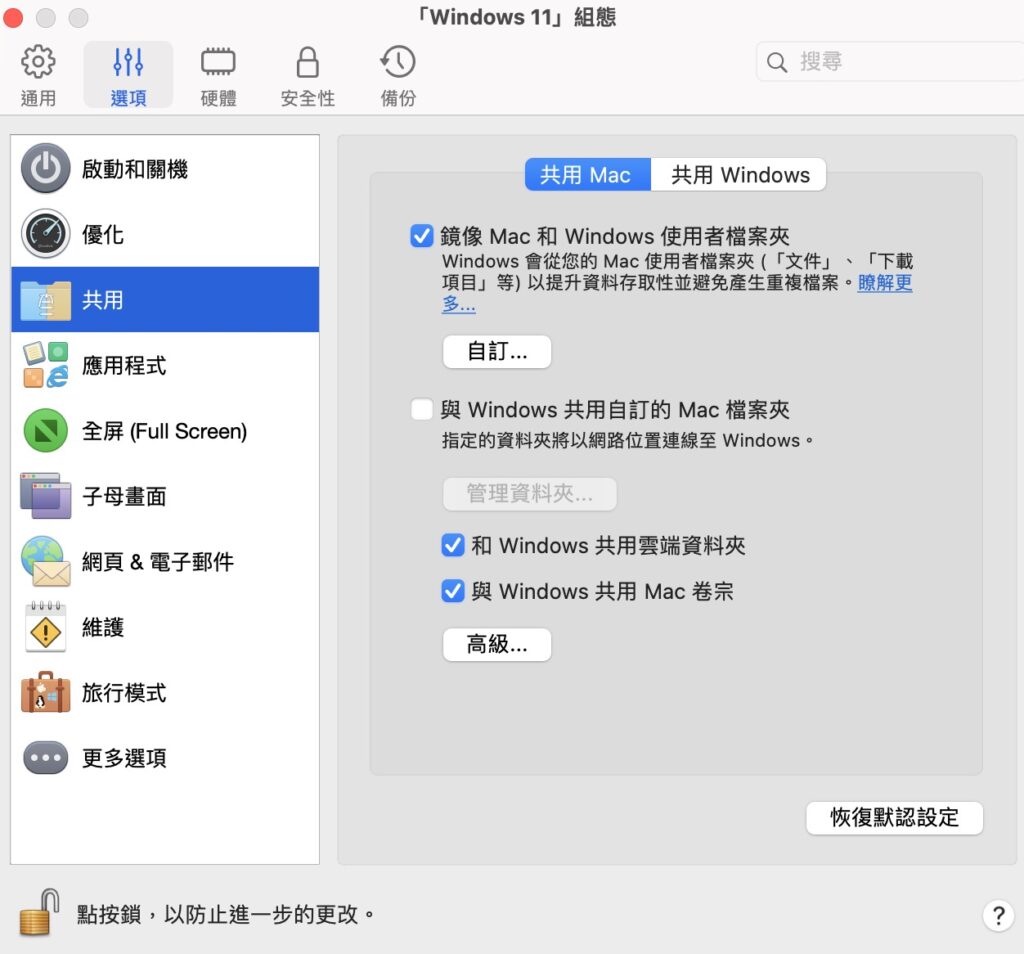1024x954 pixels.
Task: Switch to the 共用 Mac tab
Action: click(587, 175)
